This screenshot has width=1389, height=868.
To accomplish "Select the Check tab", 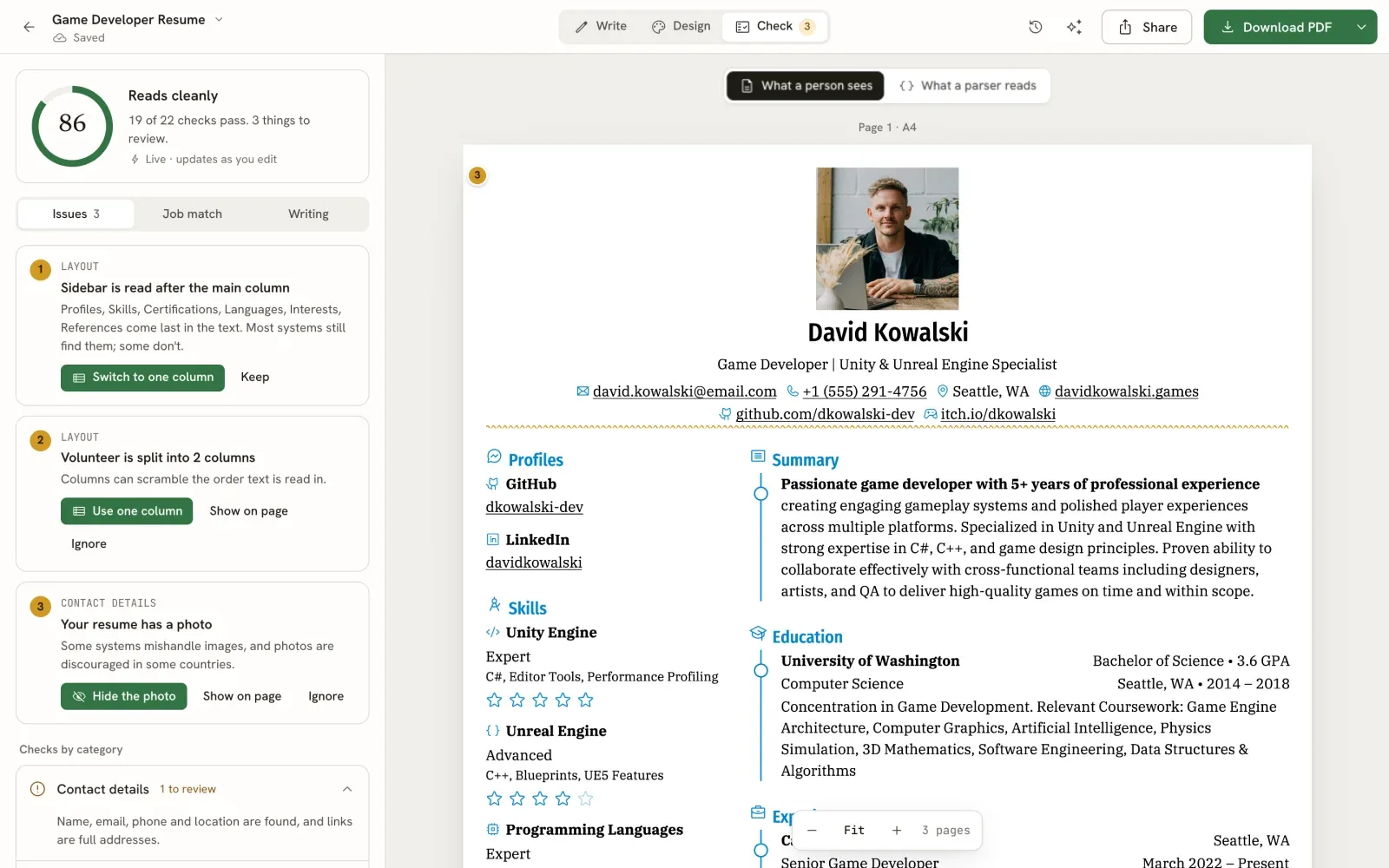I will point(774,27).
